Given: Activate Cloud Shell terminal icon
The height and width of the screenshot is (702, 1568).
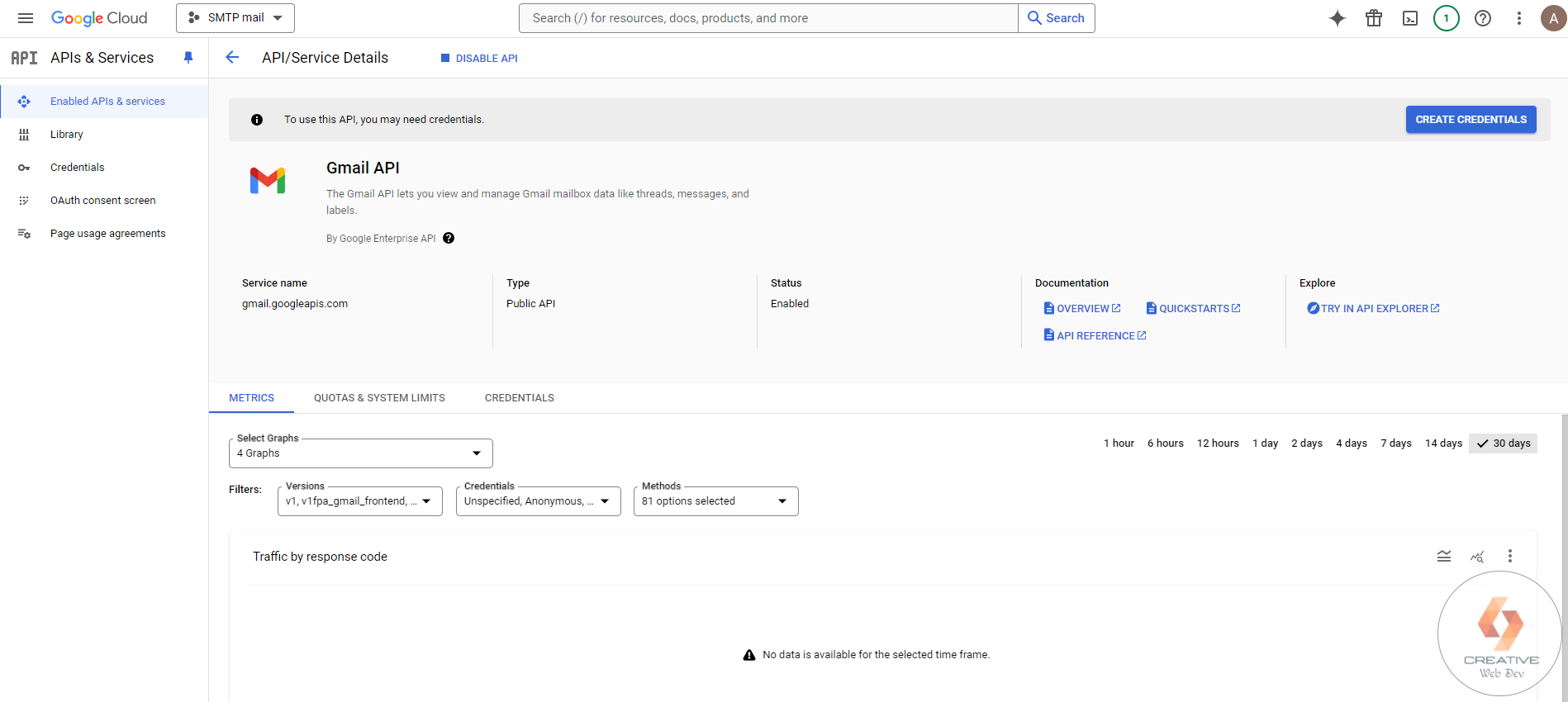Looking at the screenshot, I should point(1410,18).
